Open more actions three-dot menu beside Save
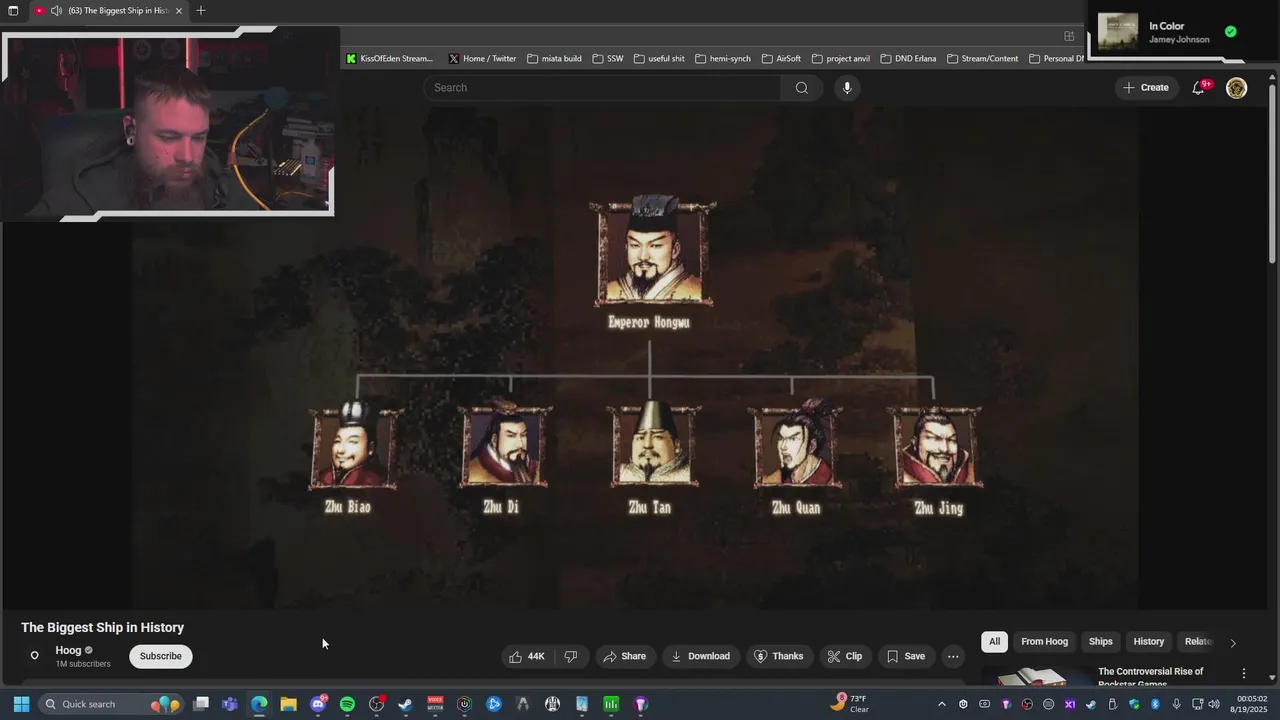 (953, 656)
